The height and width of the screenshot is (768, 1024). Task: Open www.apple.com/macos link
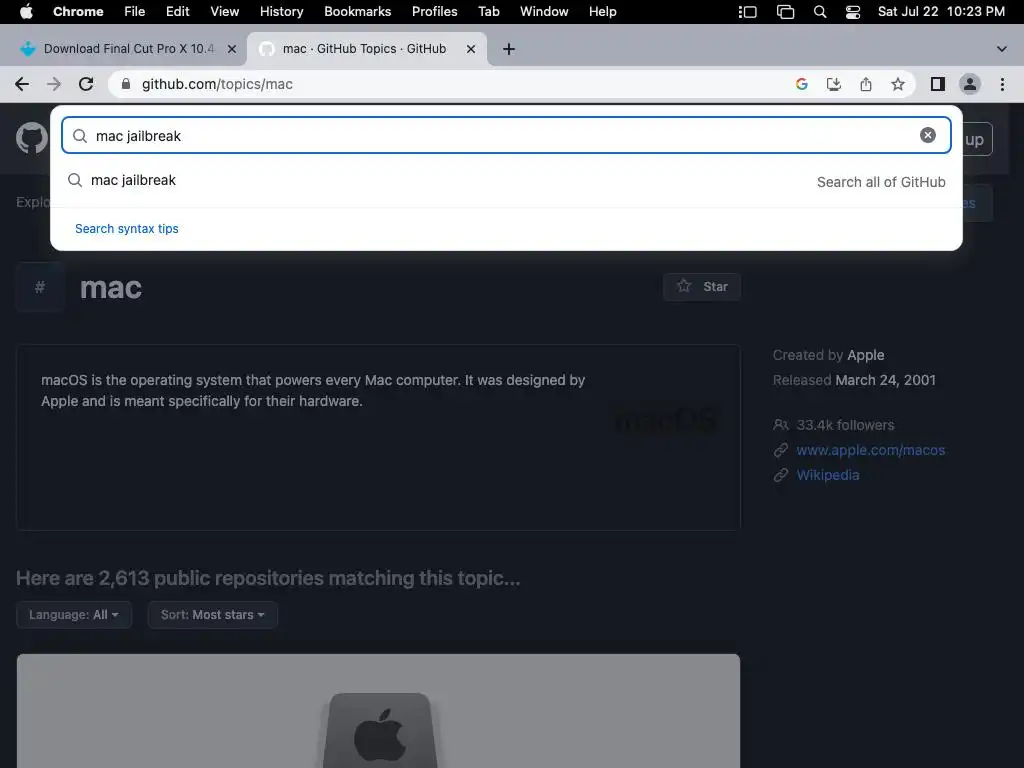click(x=871, y=450)
